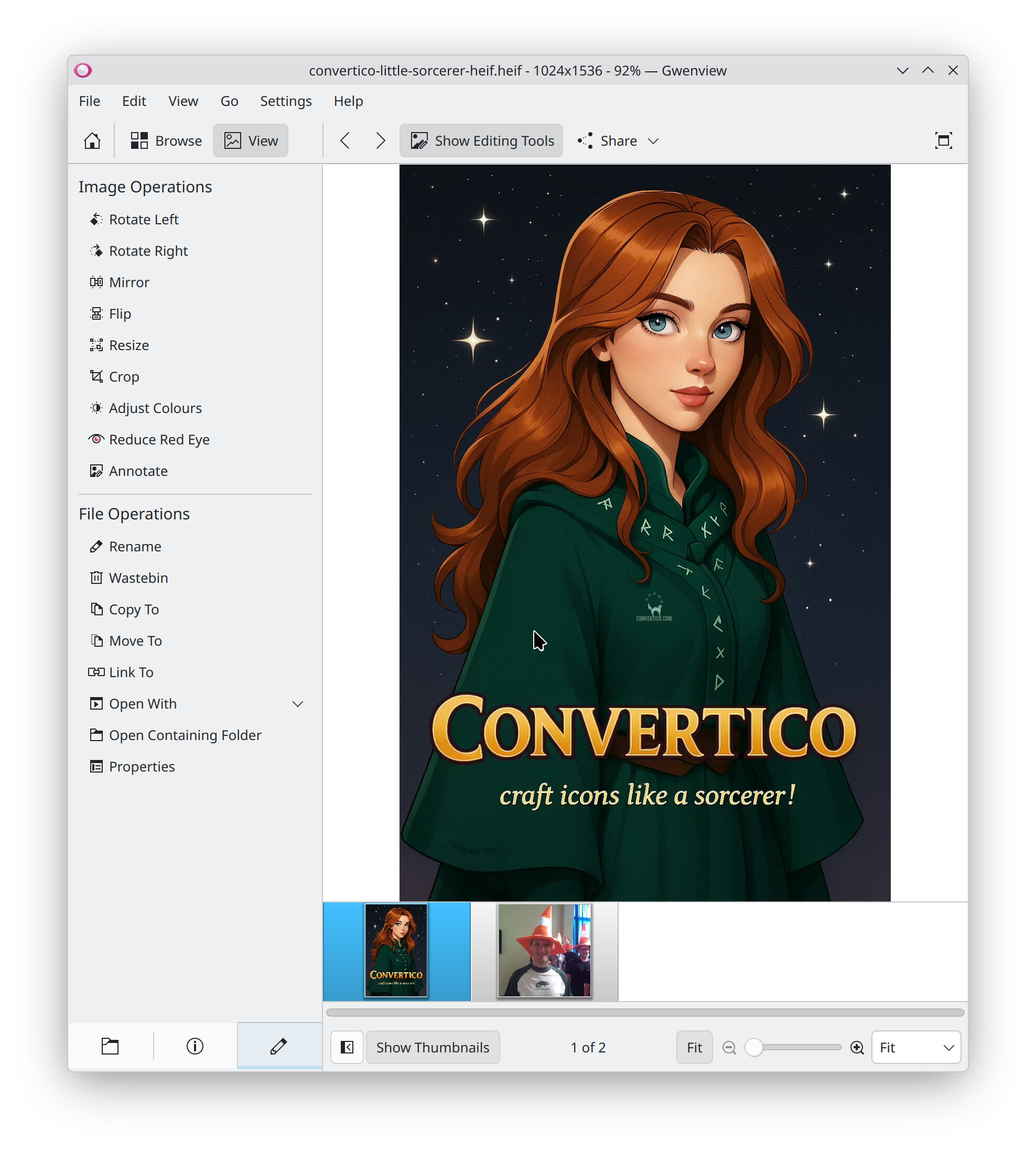Select the Crop tool
This screenshot has height=1152, width=1036.
[x=124, y=377]
